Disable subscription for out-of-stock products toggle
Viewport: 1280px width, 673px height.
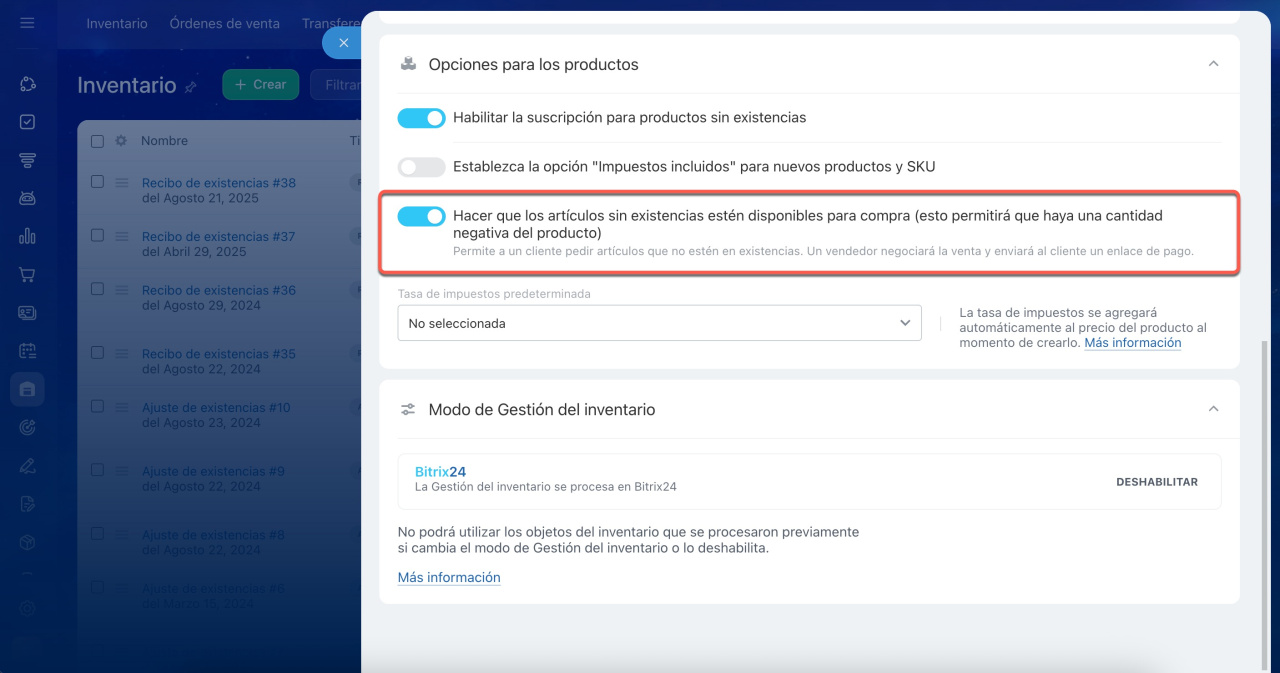pyautogui.click(x=421, y=118)
